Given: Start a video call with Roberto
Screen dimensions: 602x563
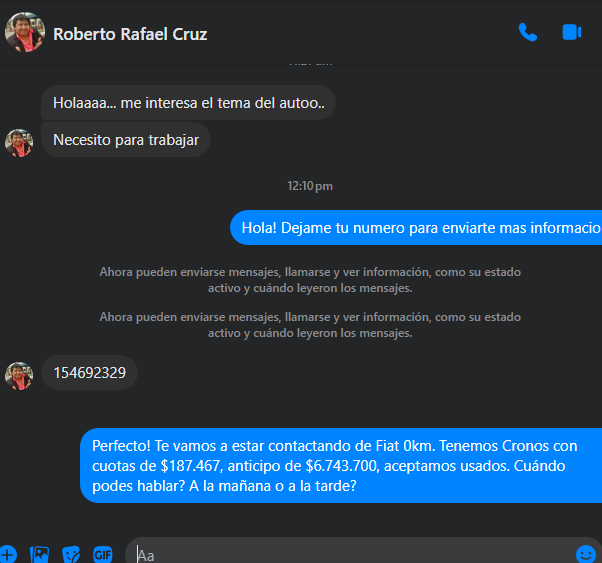Looking at the screenshot, I should (572, 32).
